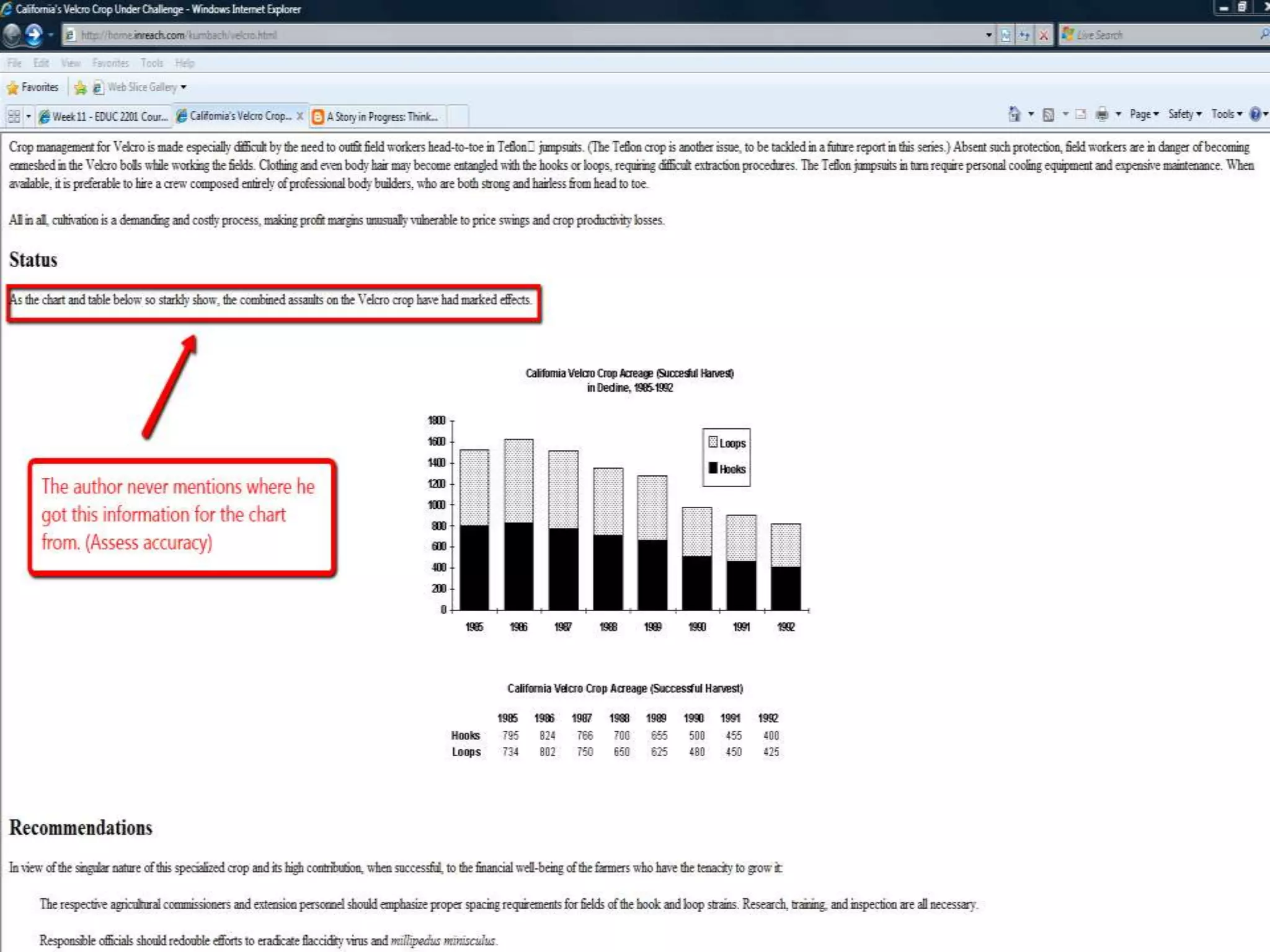This screenshot has width=1270, height=952.
Task: Open the Compatibility View icon
Action: pyautogui.click(x=1005, y=35)
